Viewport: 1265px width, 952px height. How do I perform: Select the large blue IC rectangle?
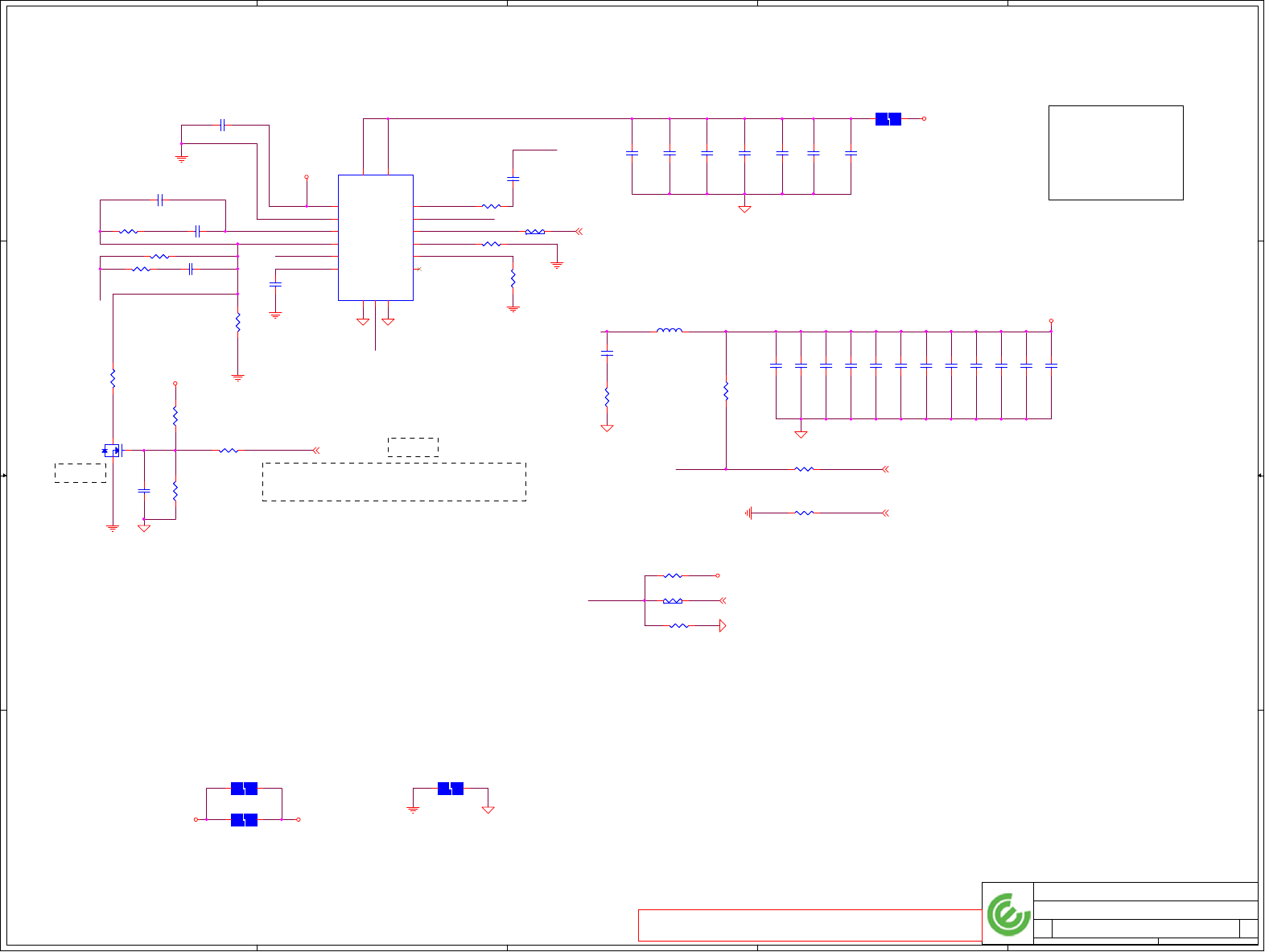376,237
